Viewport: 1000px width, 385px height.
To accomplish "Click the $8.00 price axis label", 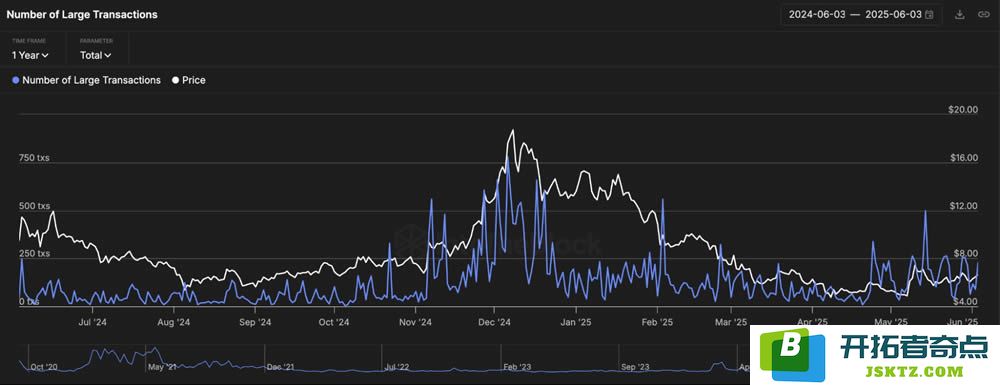I will pos(966,253).
